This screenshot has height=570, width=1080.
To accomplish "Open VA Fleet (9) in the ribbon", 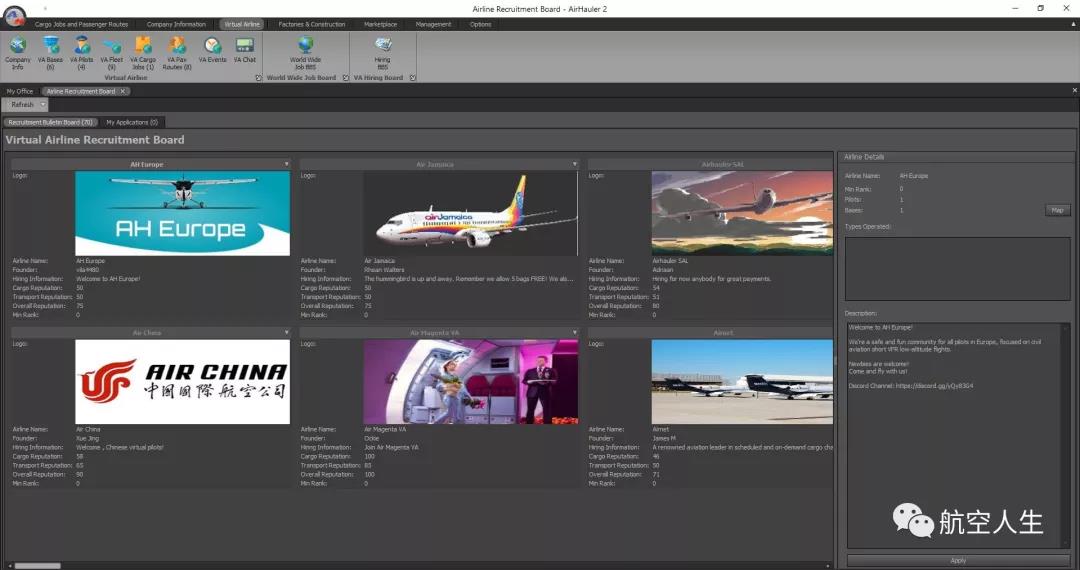I will [112, 53].
